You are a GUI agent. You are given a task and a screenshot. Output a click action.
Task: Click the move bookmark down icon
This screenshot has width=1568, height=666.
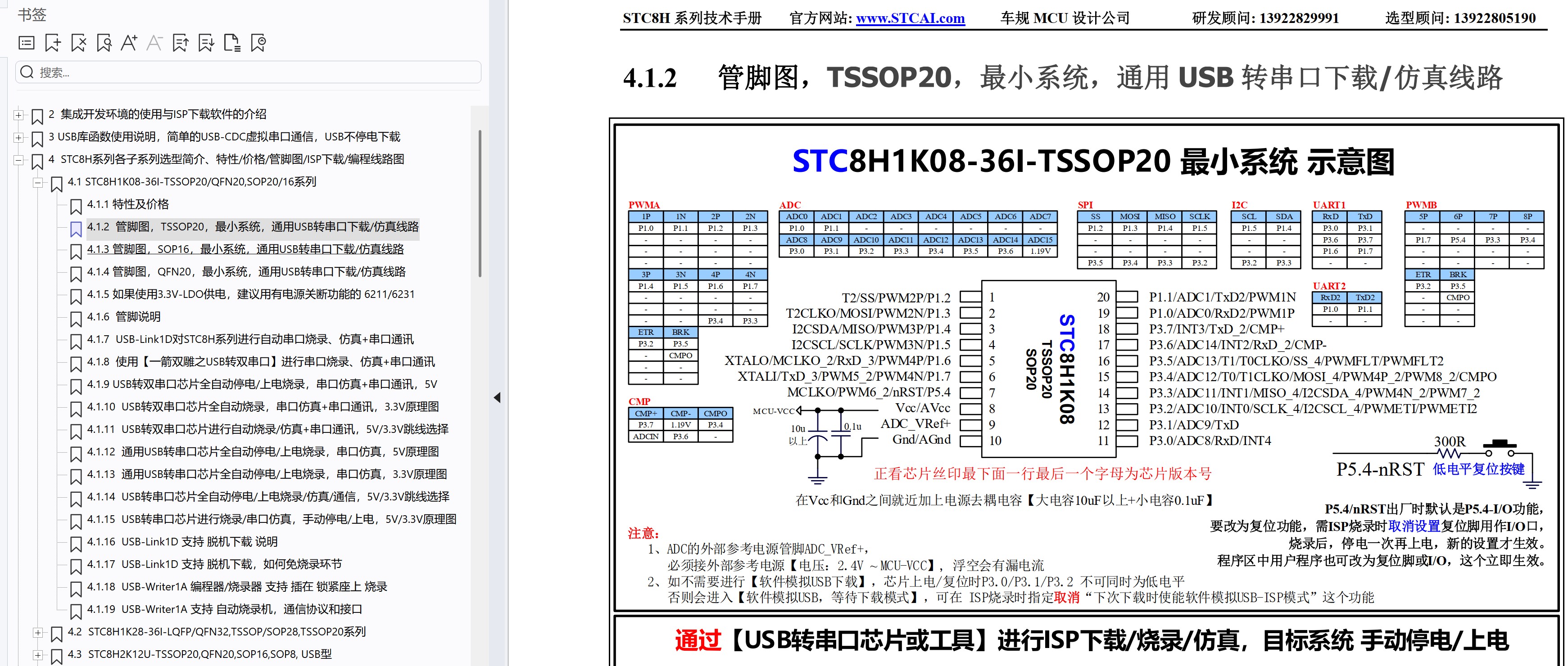(x=206, y=43)
